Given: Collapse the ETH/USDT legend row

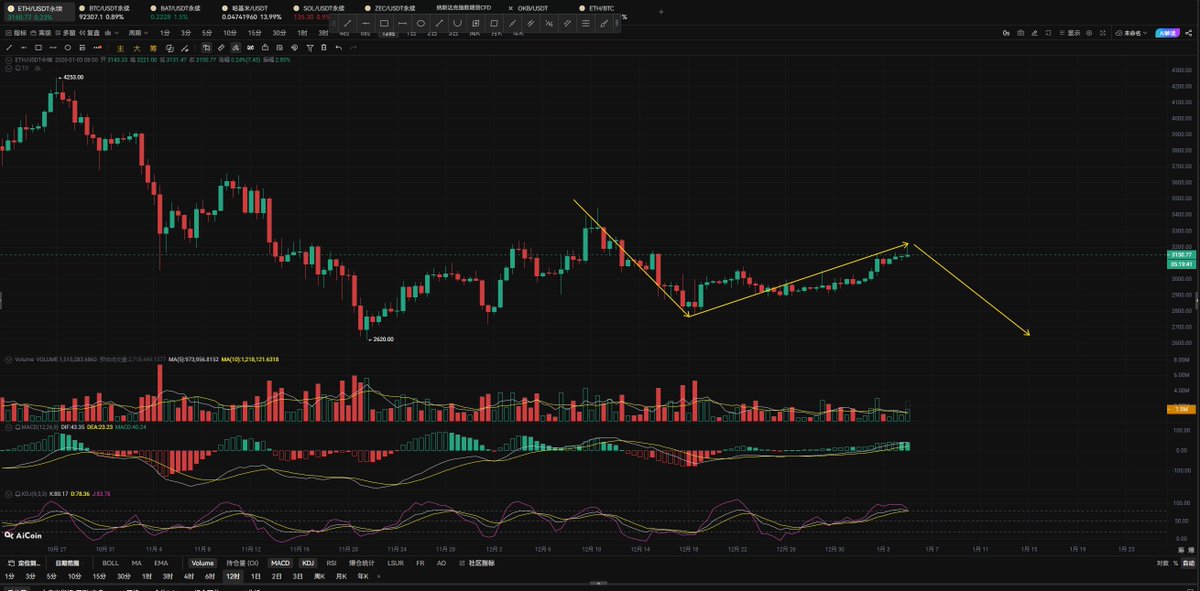Looking at the screenshot, I should pyautogui.click(x=8, y=60).
